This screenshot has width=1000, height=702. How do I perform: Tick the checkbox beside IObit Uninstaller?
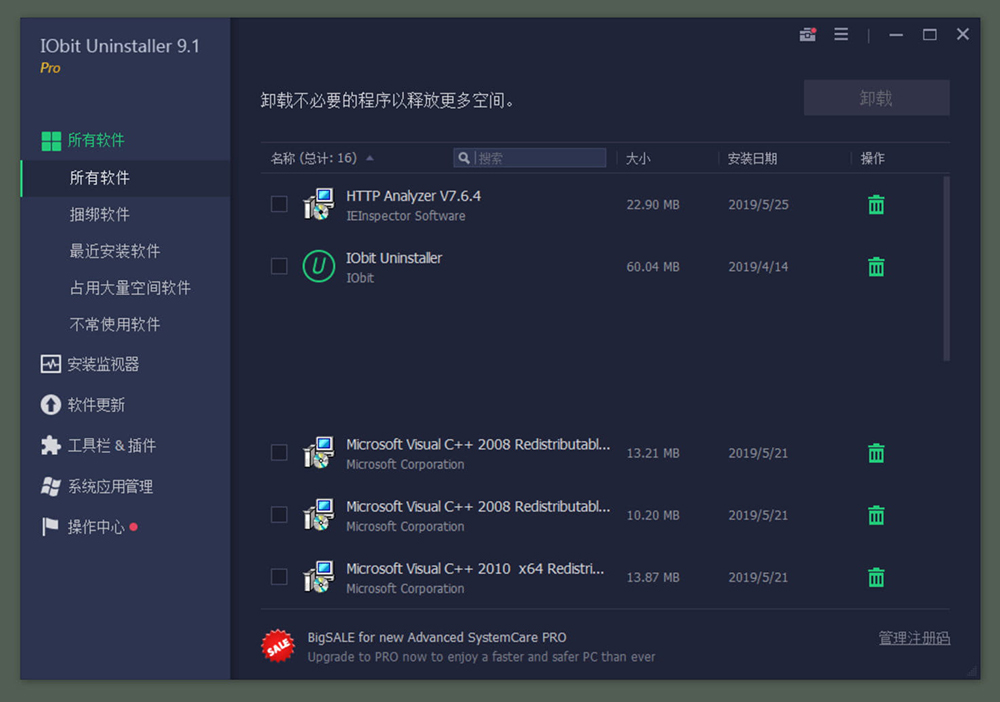click(279, 266)
